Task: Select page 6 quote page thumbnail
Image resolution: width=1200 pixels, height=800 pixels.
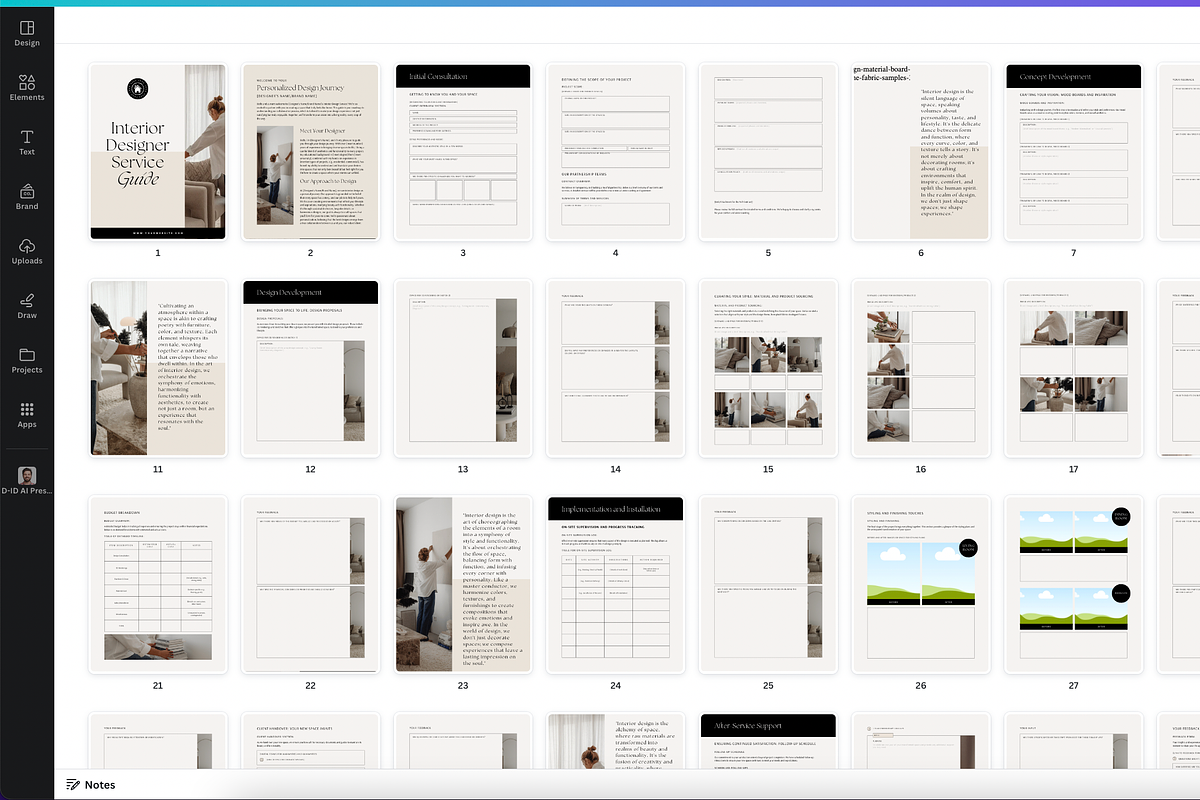Action: (x=920, y=152)
